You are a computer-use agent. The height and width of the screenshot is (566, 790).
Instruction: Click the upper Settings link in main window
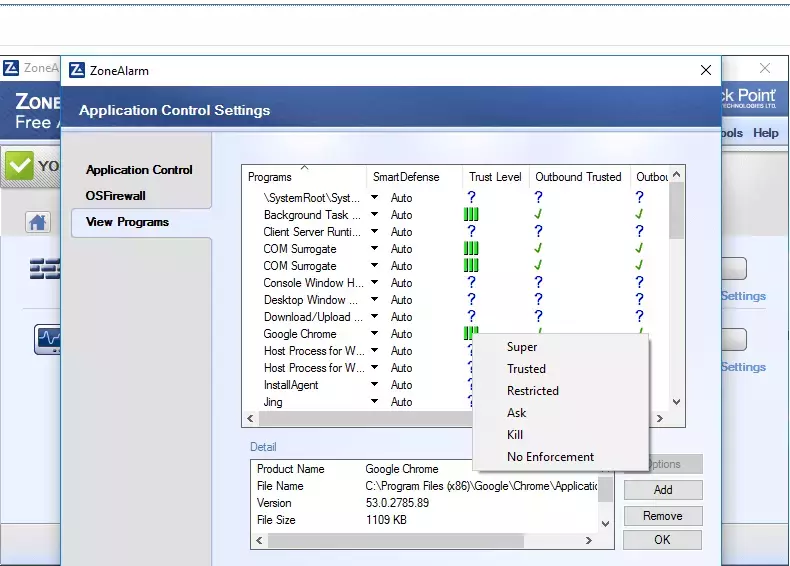743,296
